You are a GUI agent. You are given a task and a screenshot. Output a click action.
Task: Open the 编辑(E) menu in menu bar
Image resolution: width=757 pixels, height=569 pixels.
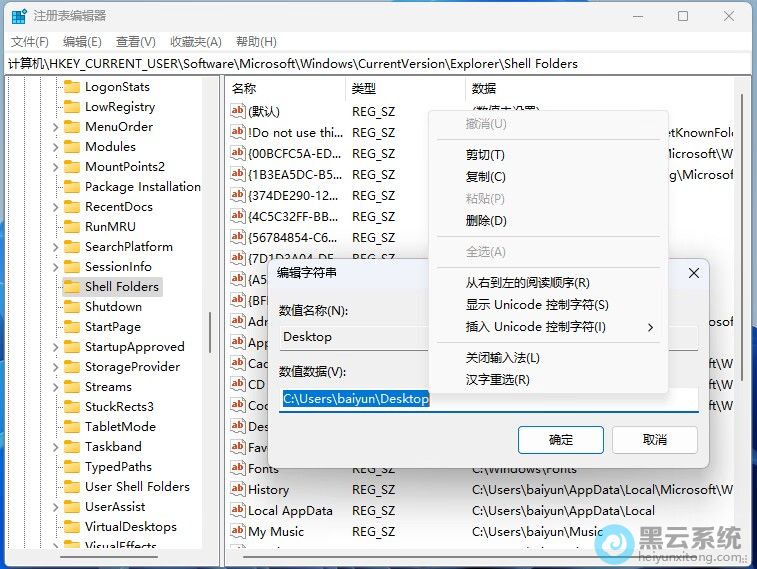tap(82, 41)
